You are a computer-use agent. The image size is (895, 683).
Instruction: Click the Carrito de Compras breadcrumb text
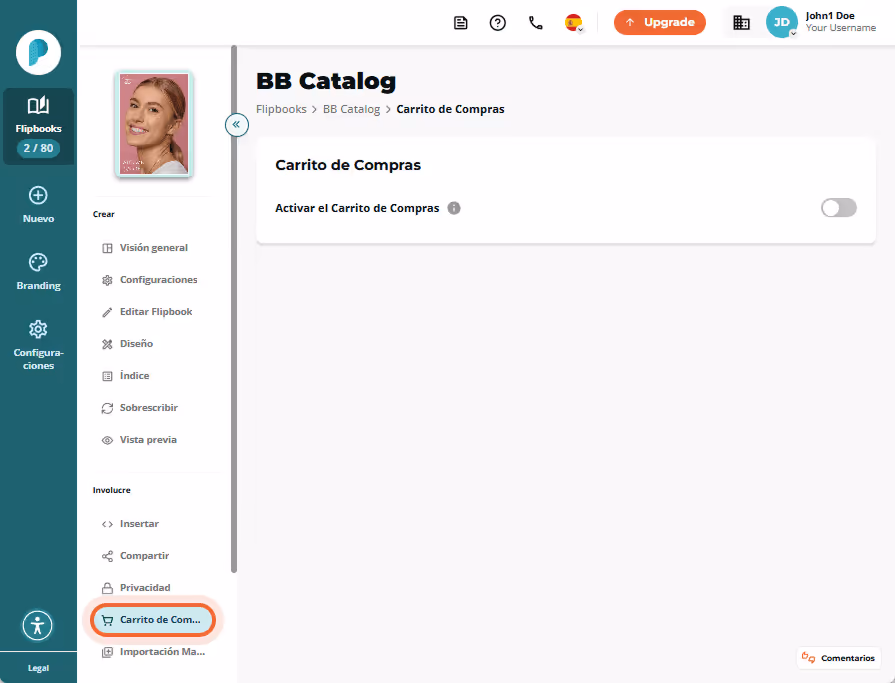pos(450,109)
